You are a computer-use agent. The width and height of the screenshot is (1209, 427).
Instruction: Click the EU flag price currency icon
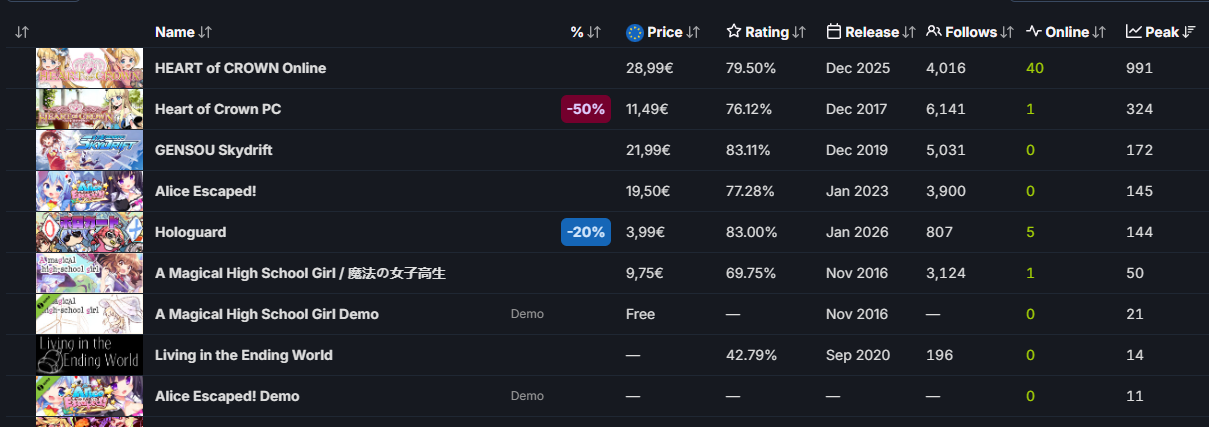tap(634, 32)
